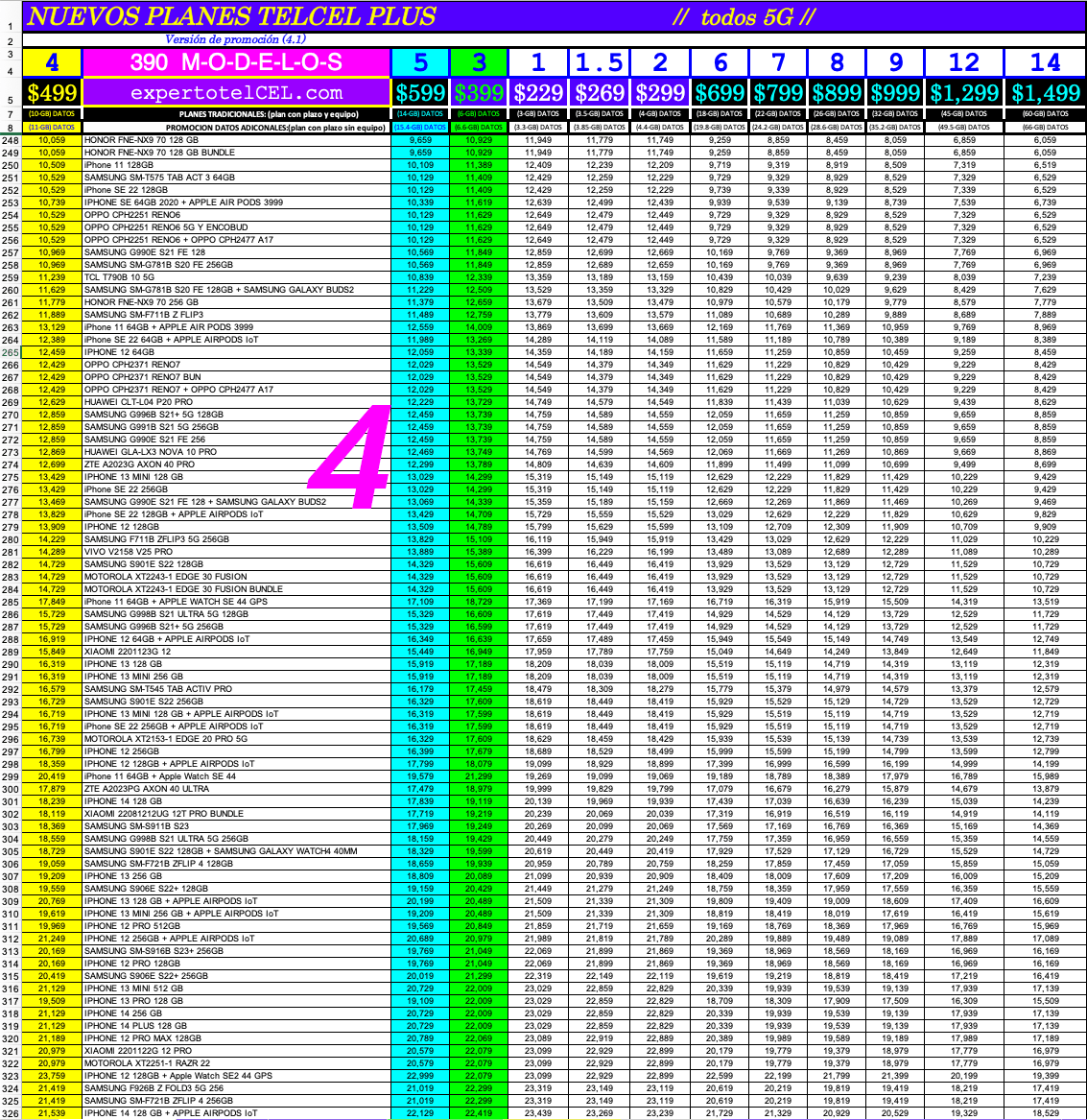Click the 'MOTOROLA XT2153-1 EDGE 20 PRO 5G' cell

coord(236,739)
